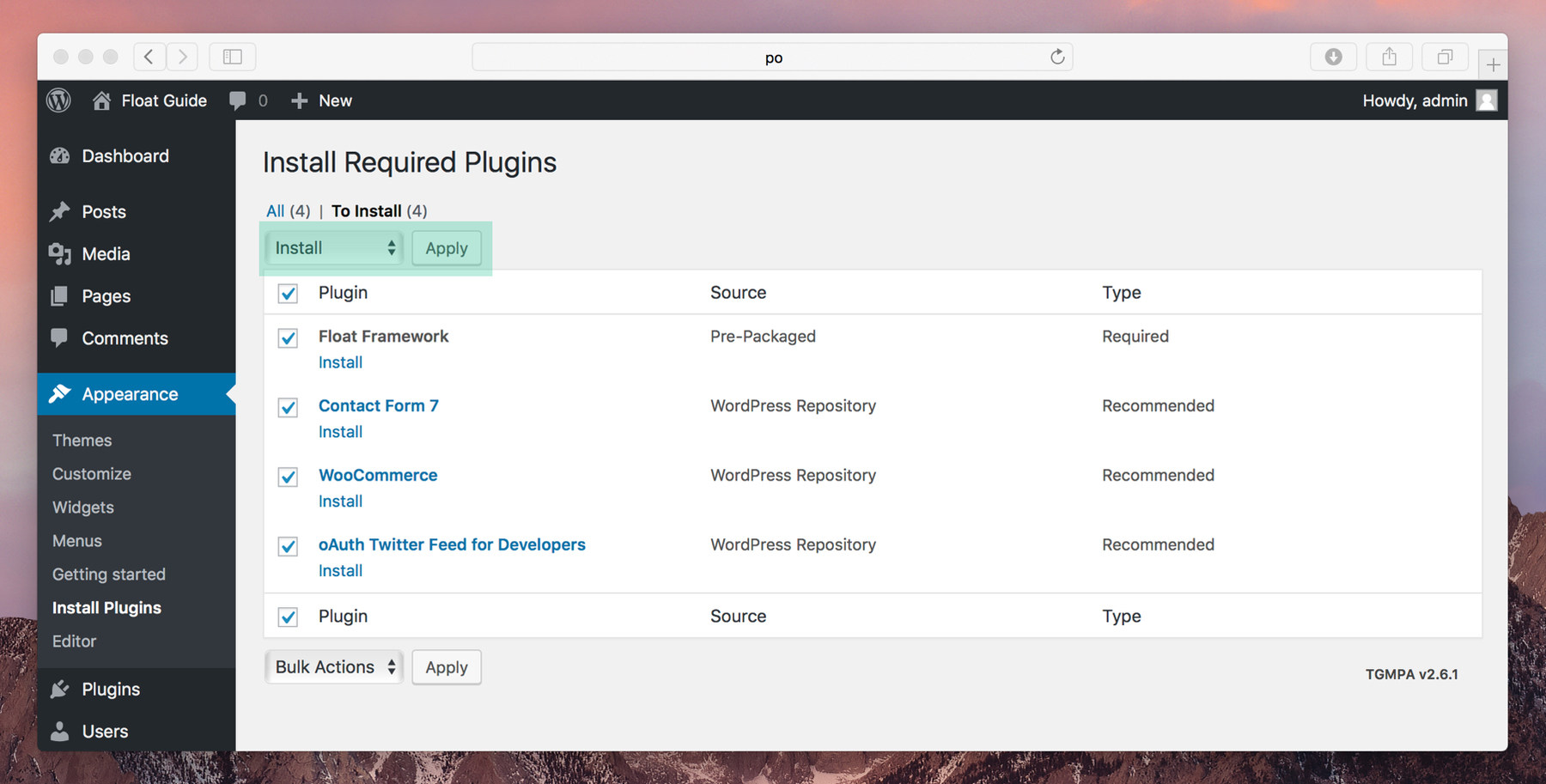Click New in the admin bar
This screenshot has width=1546, height=784.
point(335,100)
